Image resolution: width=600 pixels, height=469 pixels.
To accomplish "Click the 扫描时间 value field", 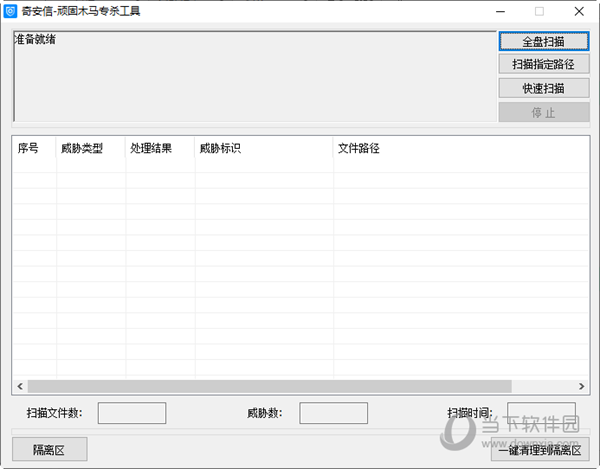I will (x=541, y=413).
